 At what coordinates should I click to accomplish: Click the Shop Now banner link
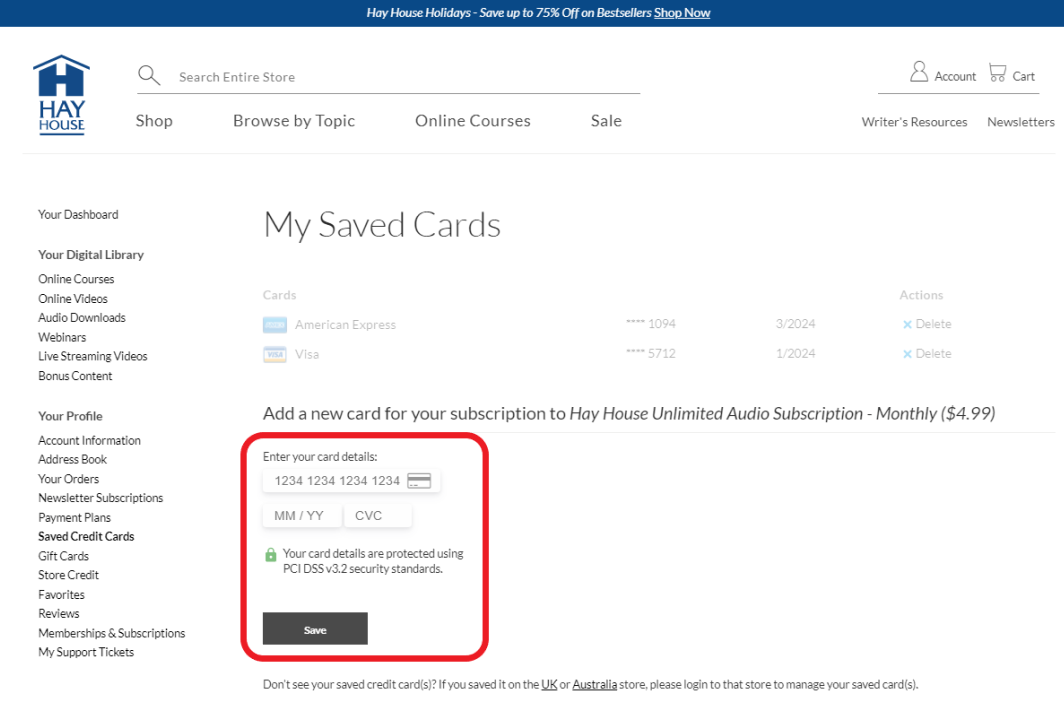(682, 13)
